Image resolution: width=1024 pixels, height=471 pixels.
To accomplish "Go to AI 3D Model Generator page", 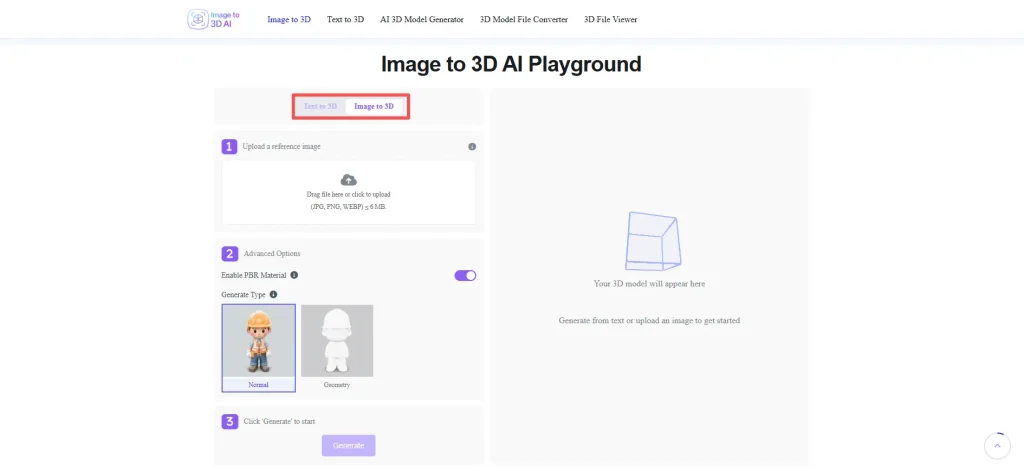I will point(422,20).
